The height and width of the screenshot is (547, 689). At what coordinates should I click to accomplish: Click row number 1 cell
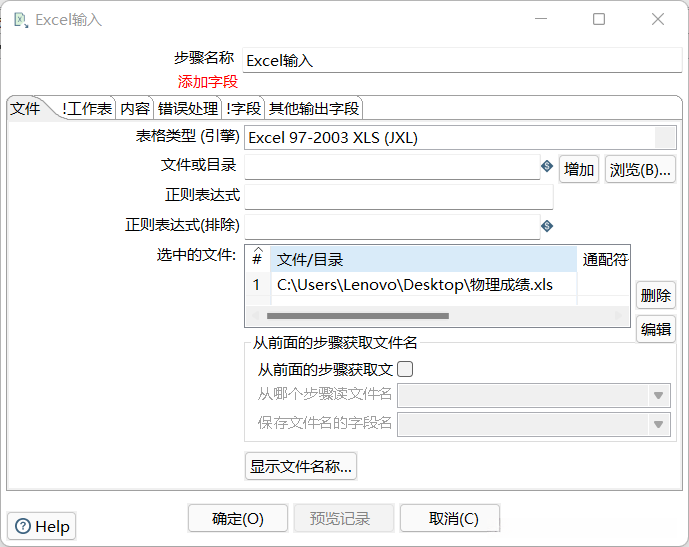coord(257,285)
